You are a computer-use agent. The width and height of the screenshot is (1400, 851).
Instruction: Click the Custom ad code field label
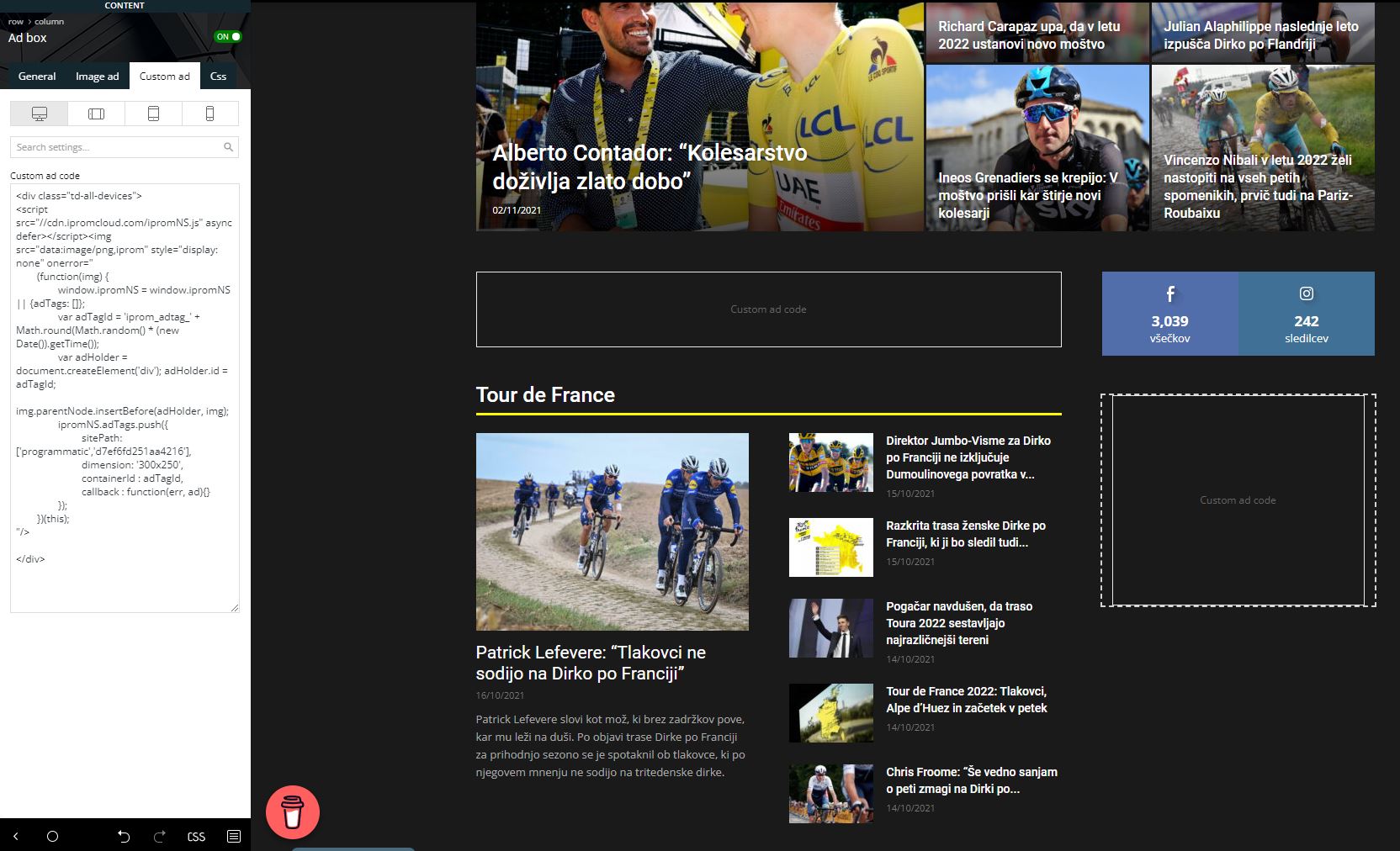[45, 176]
